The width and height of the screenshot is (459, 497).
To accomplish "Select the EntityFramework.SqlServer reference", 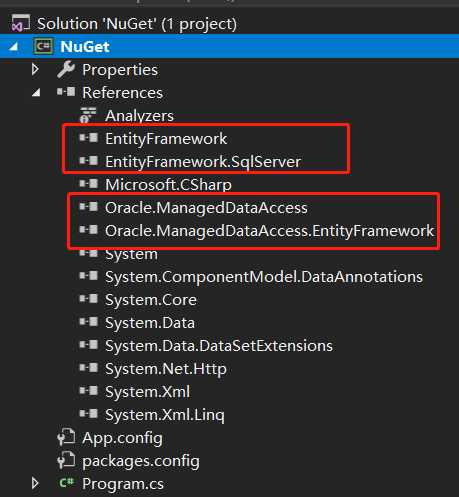I will coord(203,162).
